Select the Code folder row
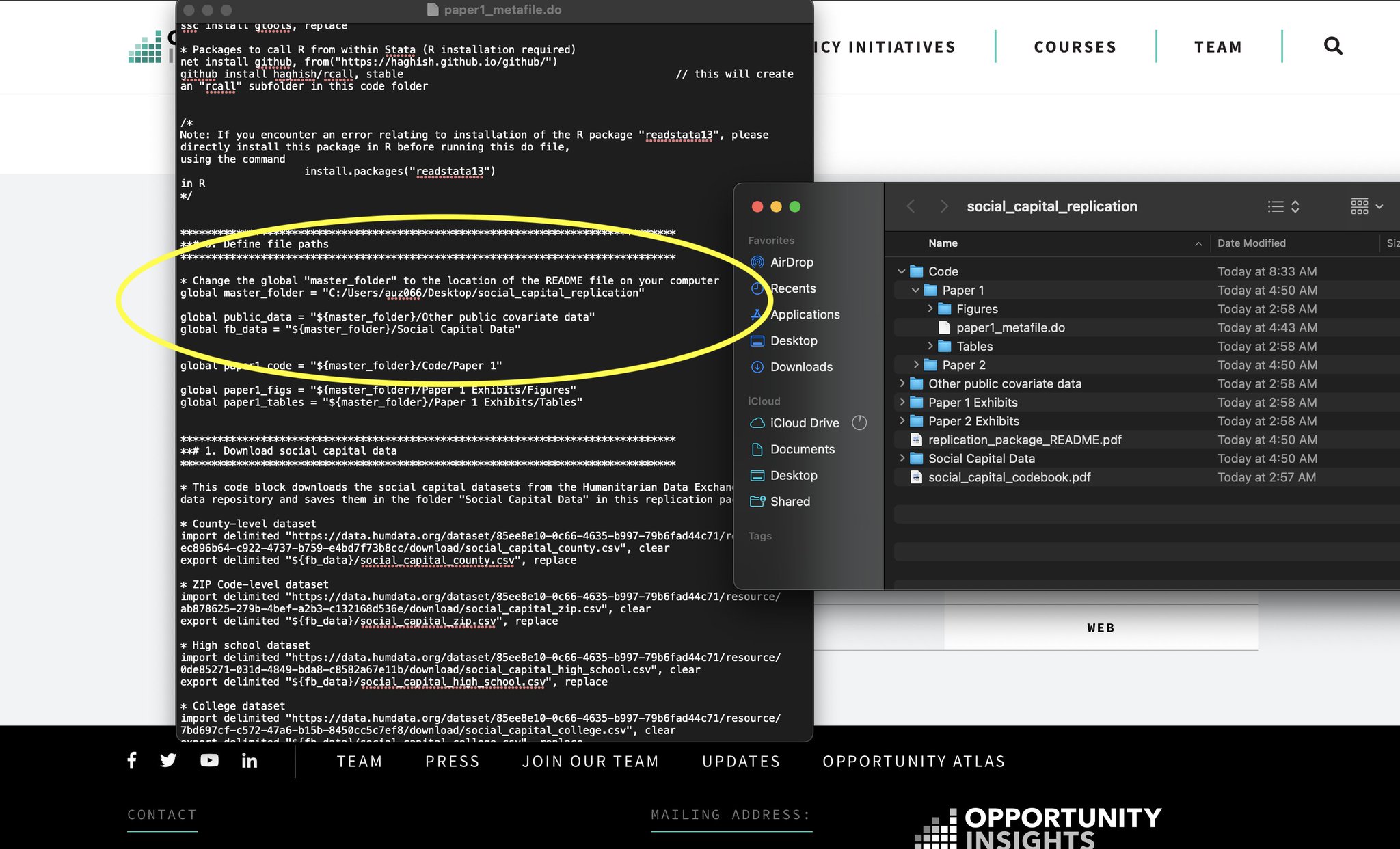The image size is (1400, 849). tap(1146, 271)
